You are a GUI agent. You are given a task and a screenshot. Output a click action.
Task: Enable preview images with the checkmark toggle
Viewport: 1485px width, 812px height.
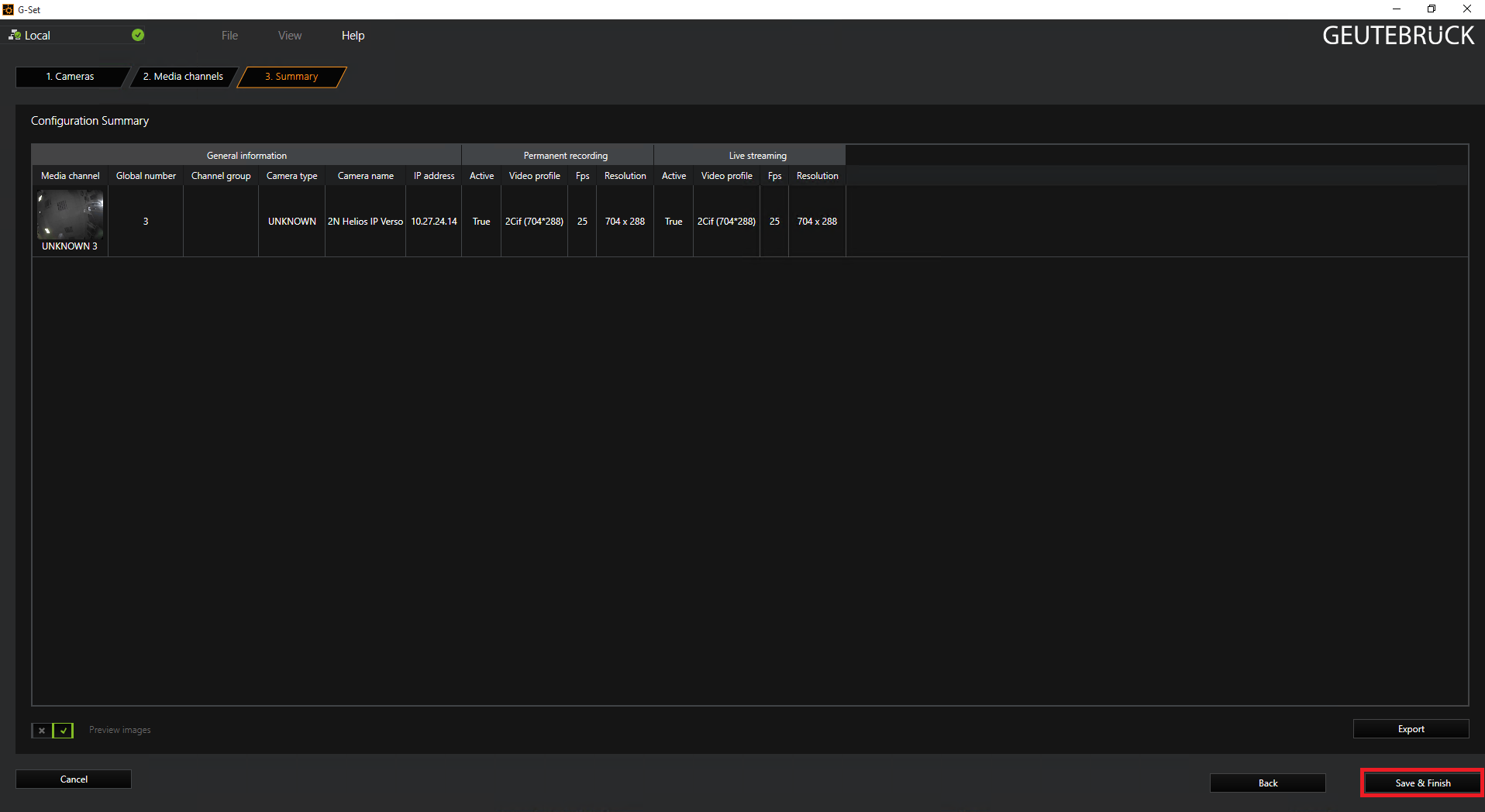point(64,730)
